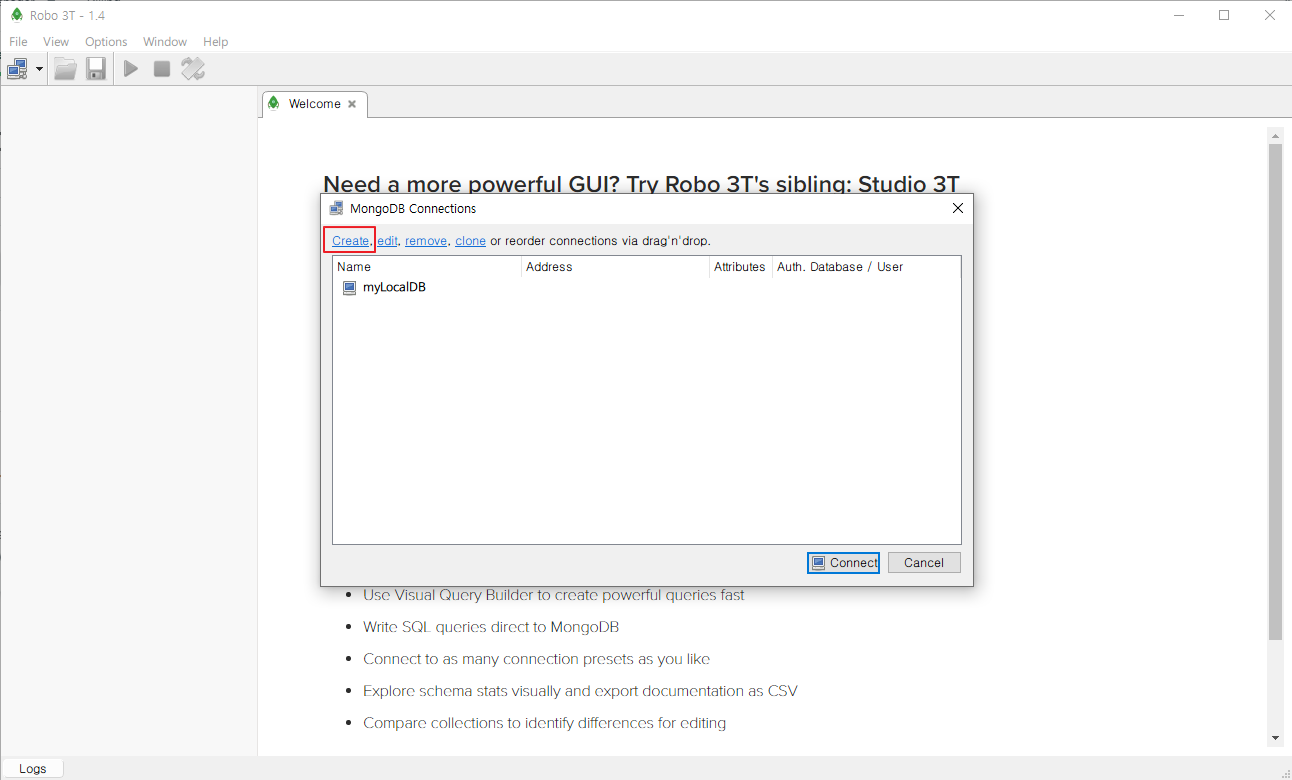Click the Connect toolbar icon
The image size is (1292, 780).
[x=17, y=69]
